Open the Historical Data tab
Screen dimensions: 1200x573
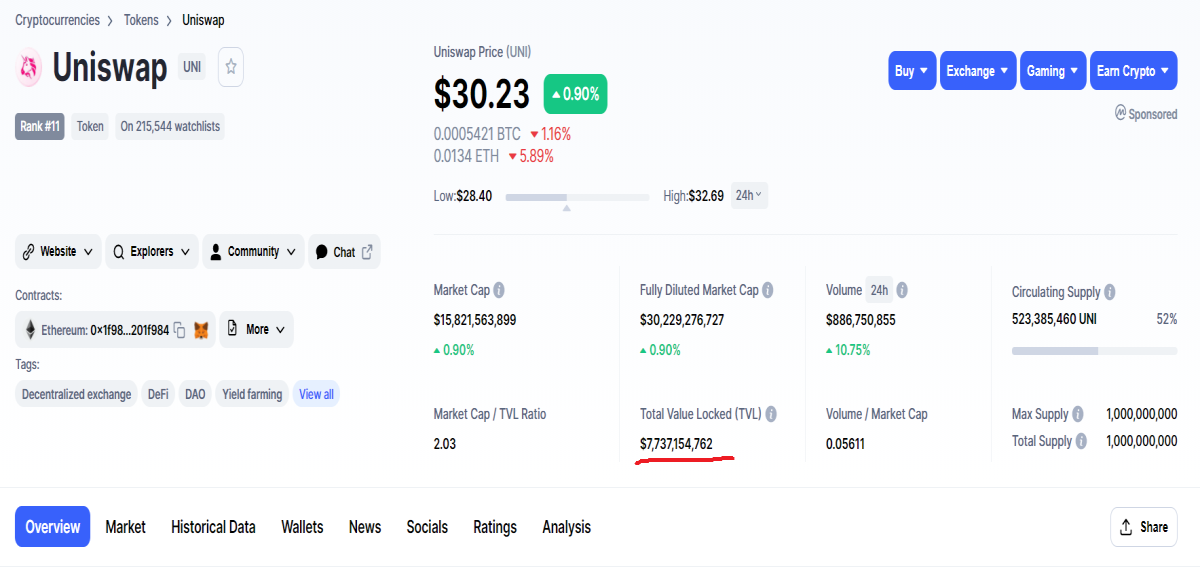[213, 527]
